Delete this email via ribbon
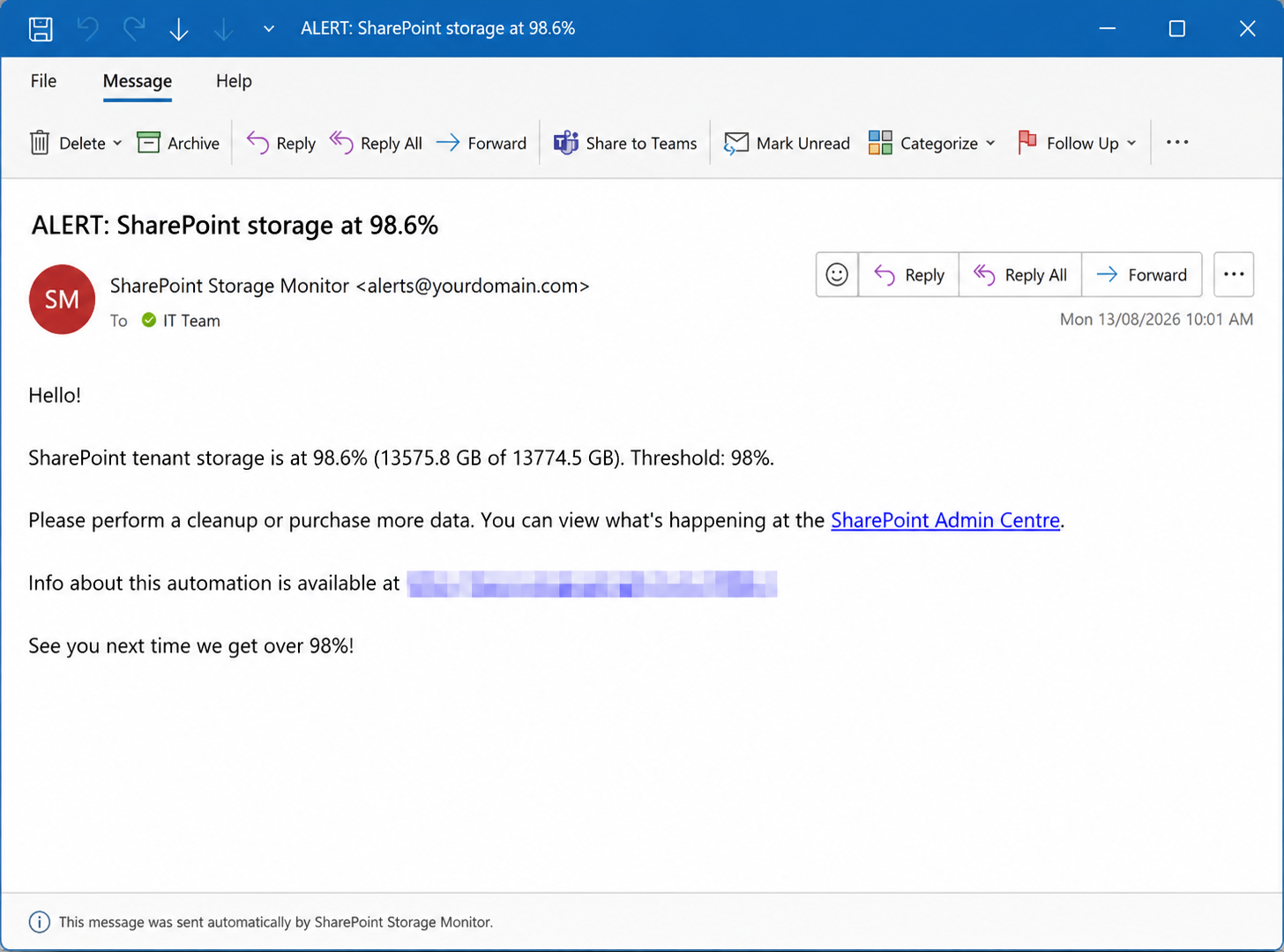The height and width of the screenshot is (952, 1284). click(x=68, y=143)
